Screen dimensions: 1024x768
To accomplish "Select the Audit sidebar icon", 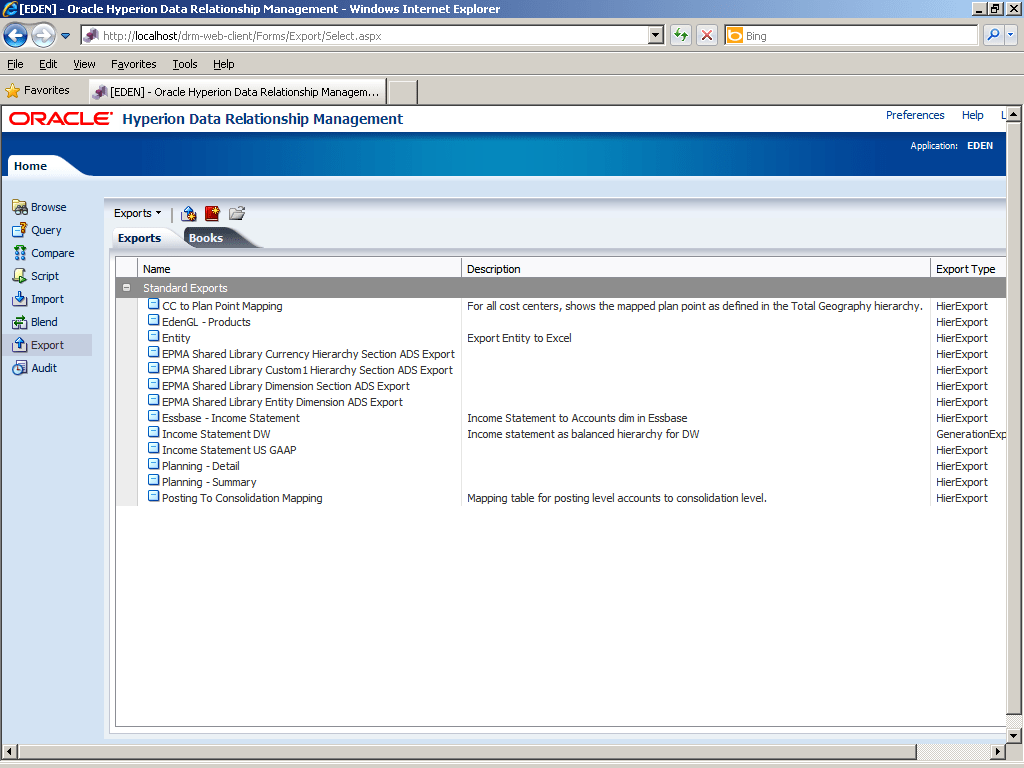I will click(40, 368).
